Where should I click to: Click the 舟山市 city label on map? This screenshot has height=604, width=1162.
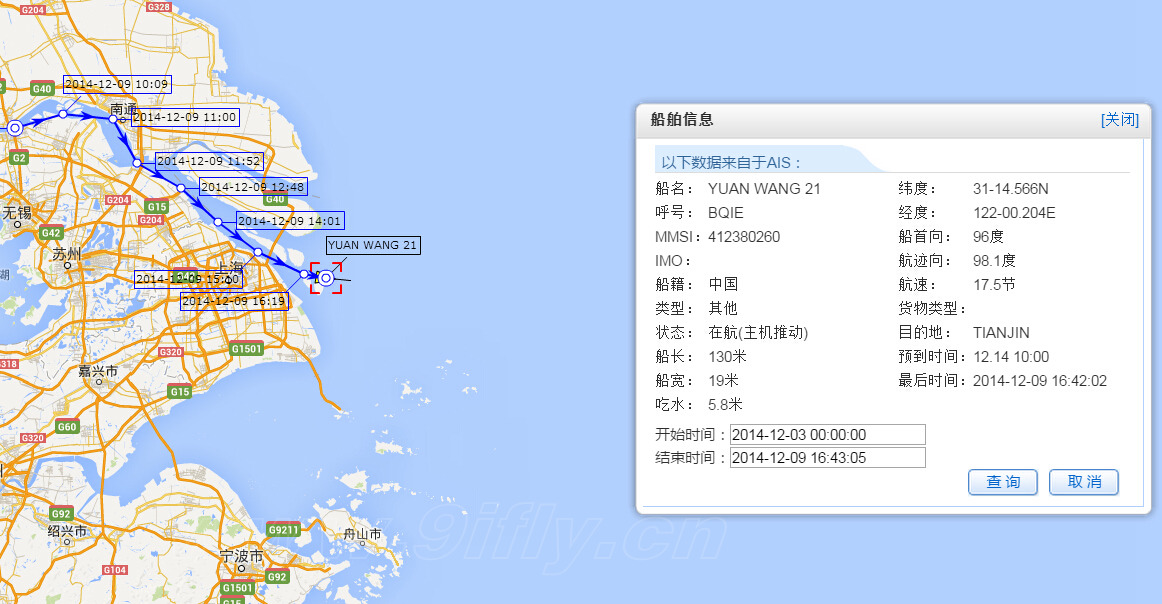point(362,535)
